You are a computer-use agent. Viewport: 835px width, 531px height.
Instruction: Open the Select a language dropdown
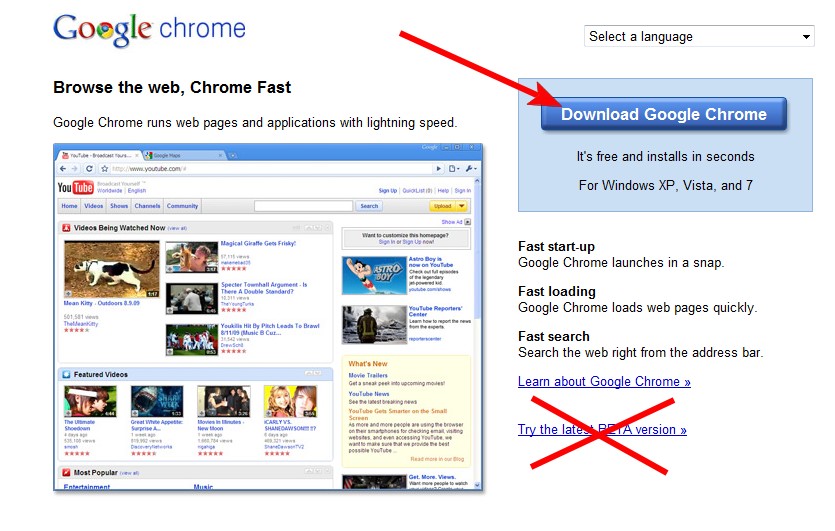tap(699, 36)
